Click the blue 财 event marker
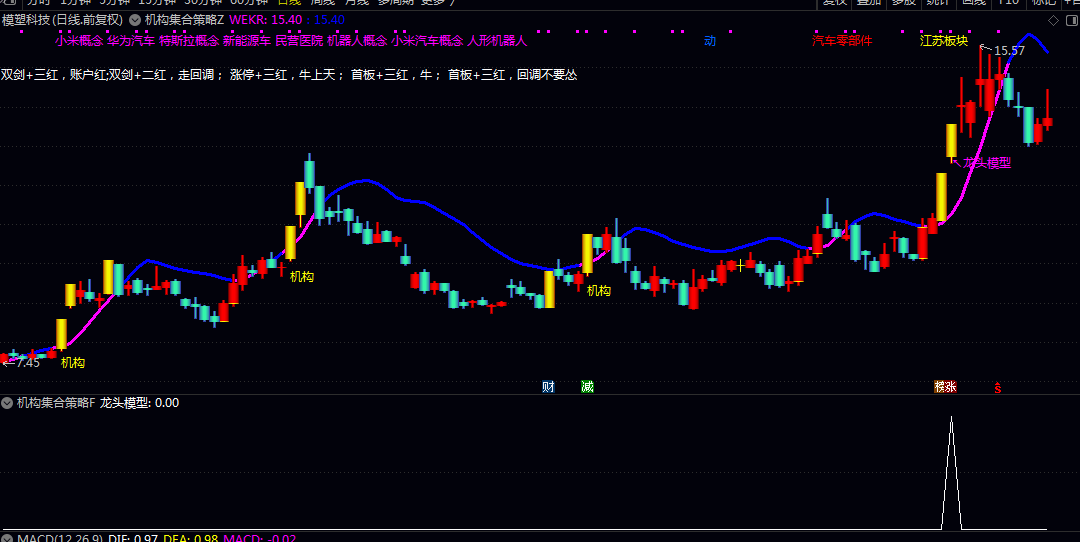Screen dimensions: 1080x542 pos(548,387)
